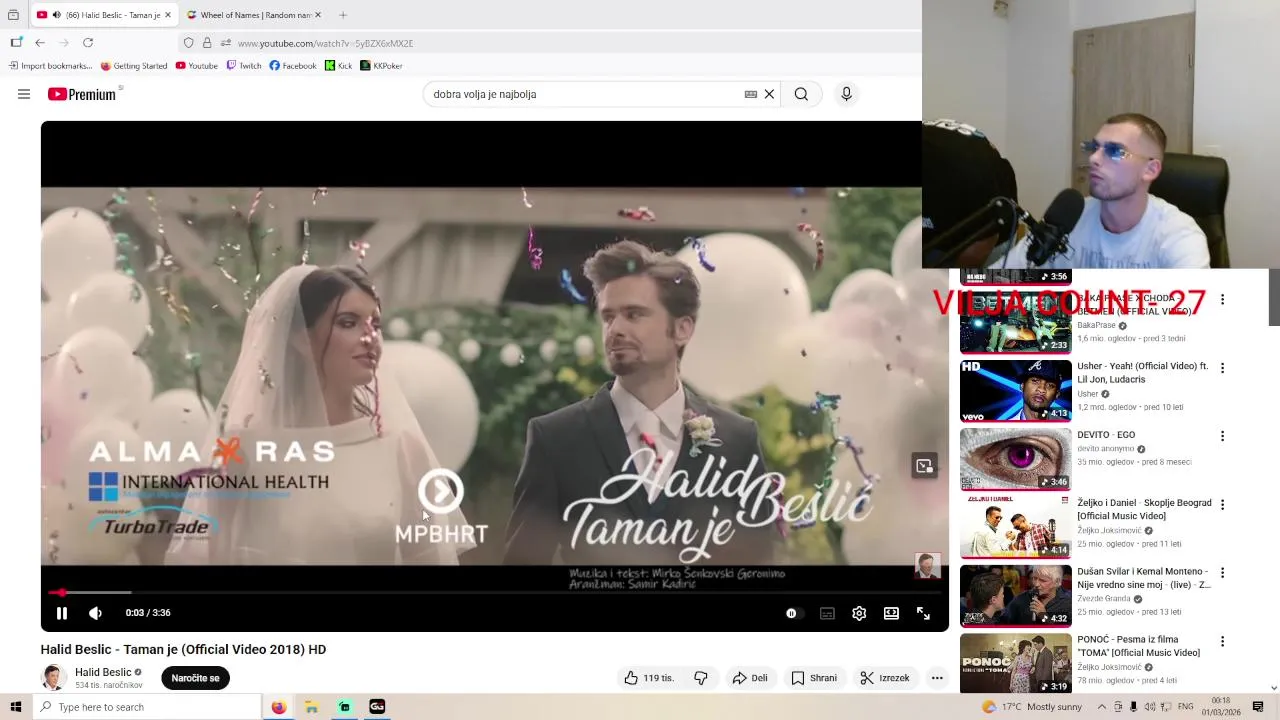Toggle subtitles with the captions icon
This screenshot has height=720, width=1280.
pos(827,613)
